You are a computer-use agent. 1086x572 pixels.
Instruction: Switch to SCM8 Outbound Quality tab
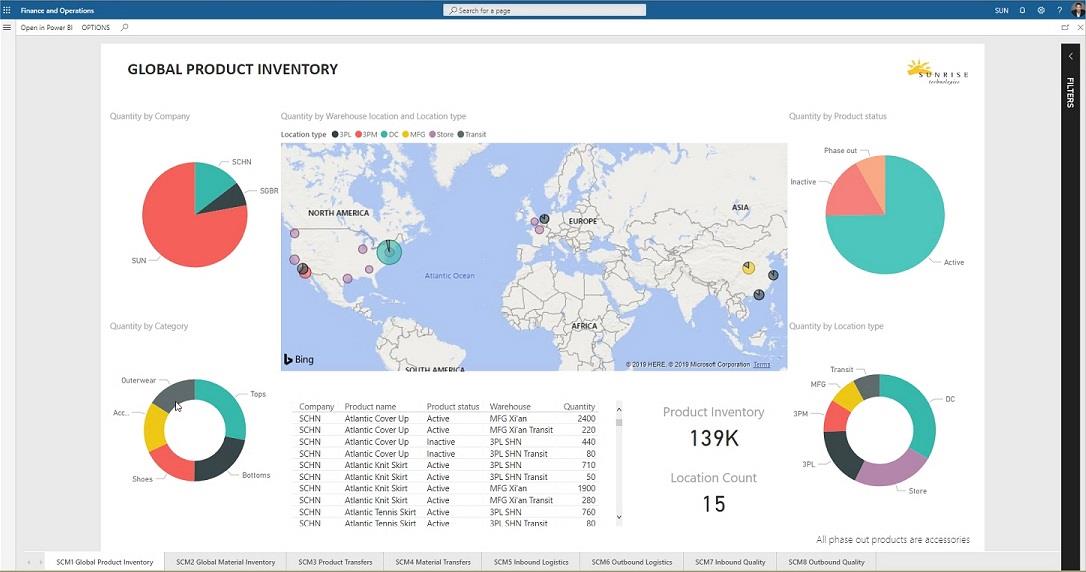tap(826, 562)
